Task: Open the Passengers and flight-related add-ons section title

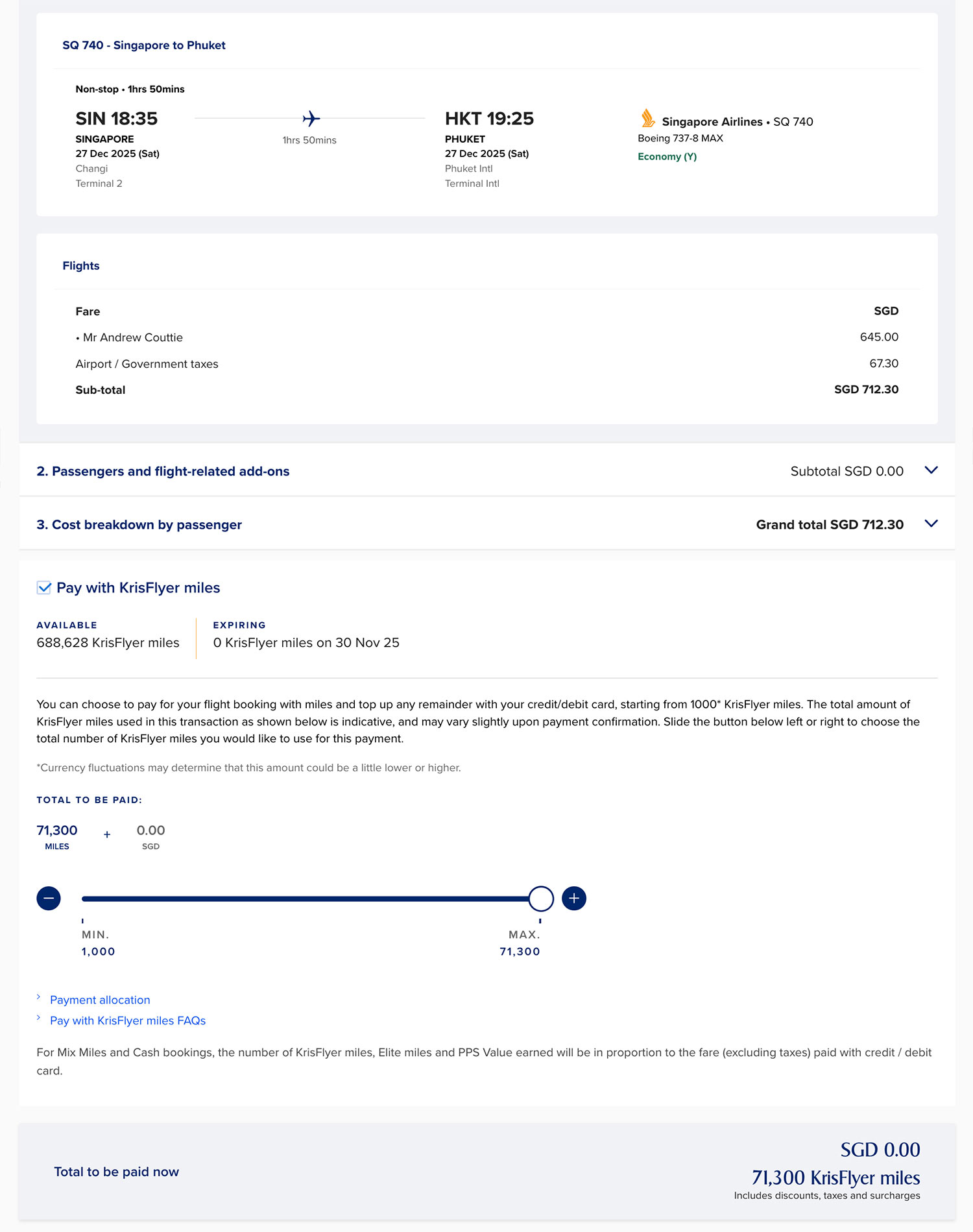Action: pos(163,472)
